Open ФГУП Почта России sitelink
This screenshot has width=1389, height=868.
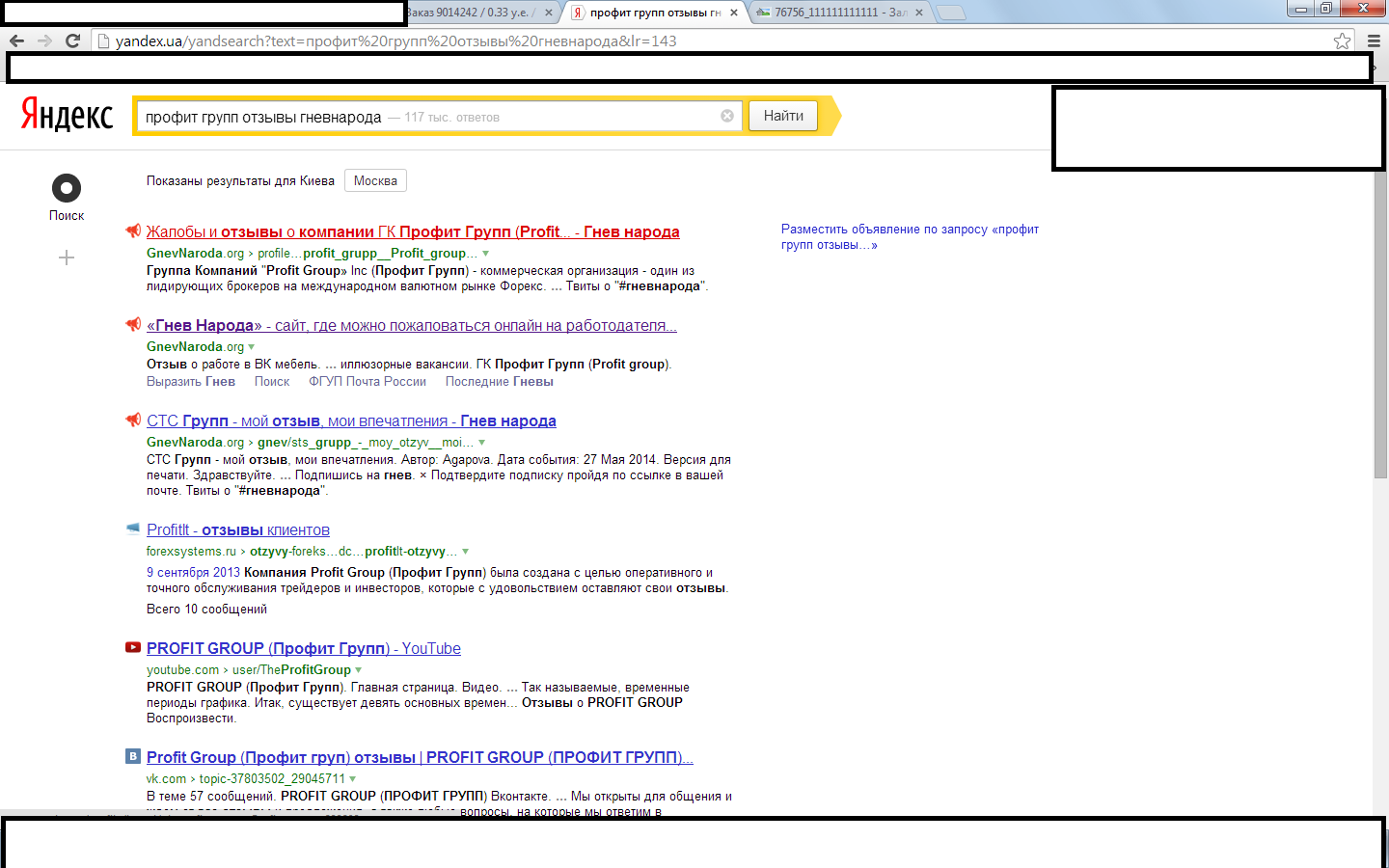click(x=368, y=381)
